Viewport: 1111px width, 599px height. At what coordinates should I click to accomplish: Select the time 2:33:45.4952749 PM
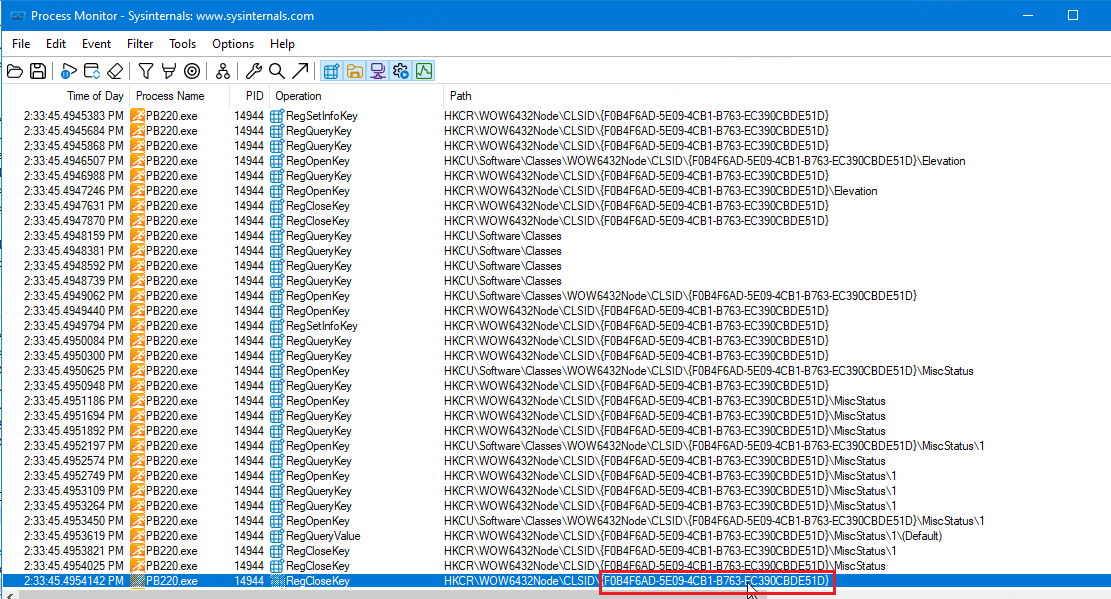74,476
